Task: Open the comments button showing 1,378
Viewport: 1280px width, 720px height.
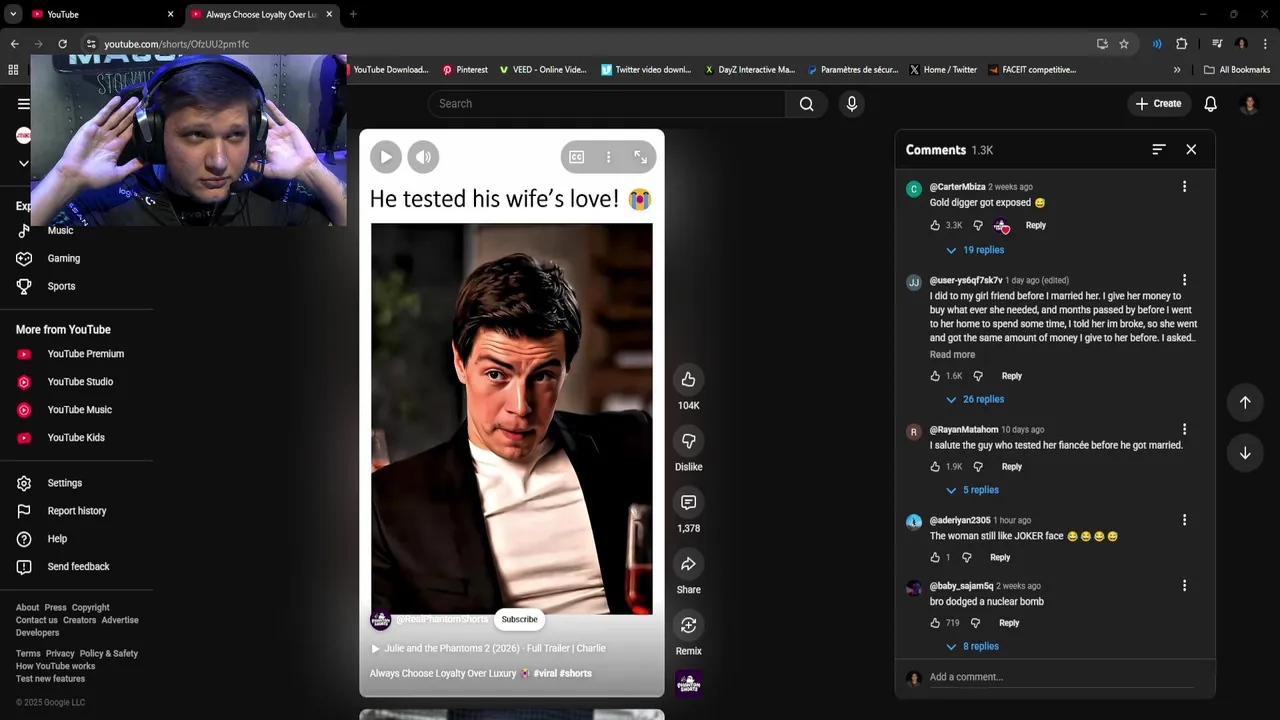Action: coord(688,502)
